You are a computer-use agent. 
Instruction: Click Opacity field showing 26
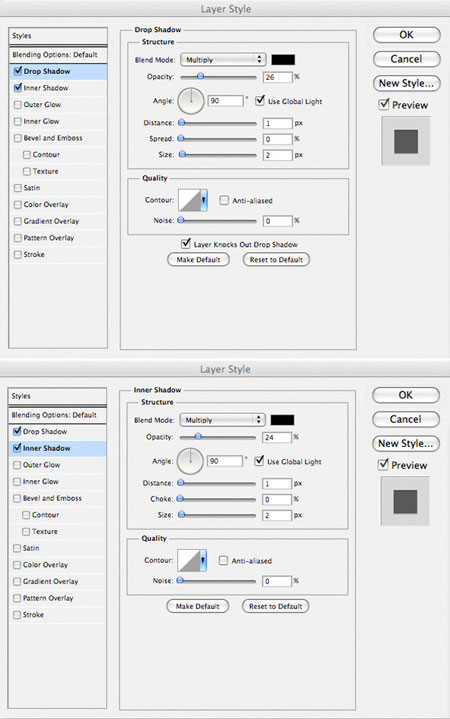tap(278, 77)
